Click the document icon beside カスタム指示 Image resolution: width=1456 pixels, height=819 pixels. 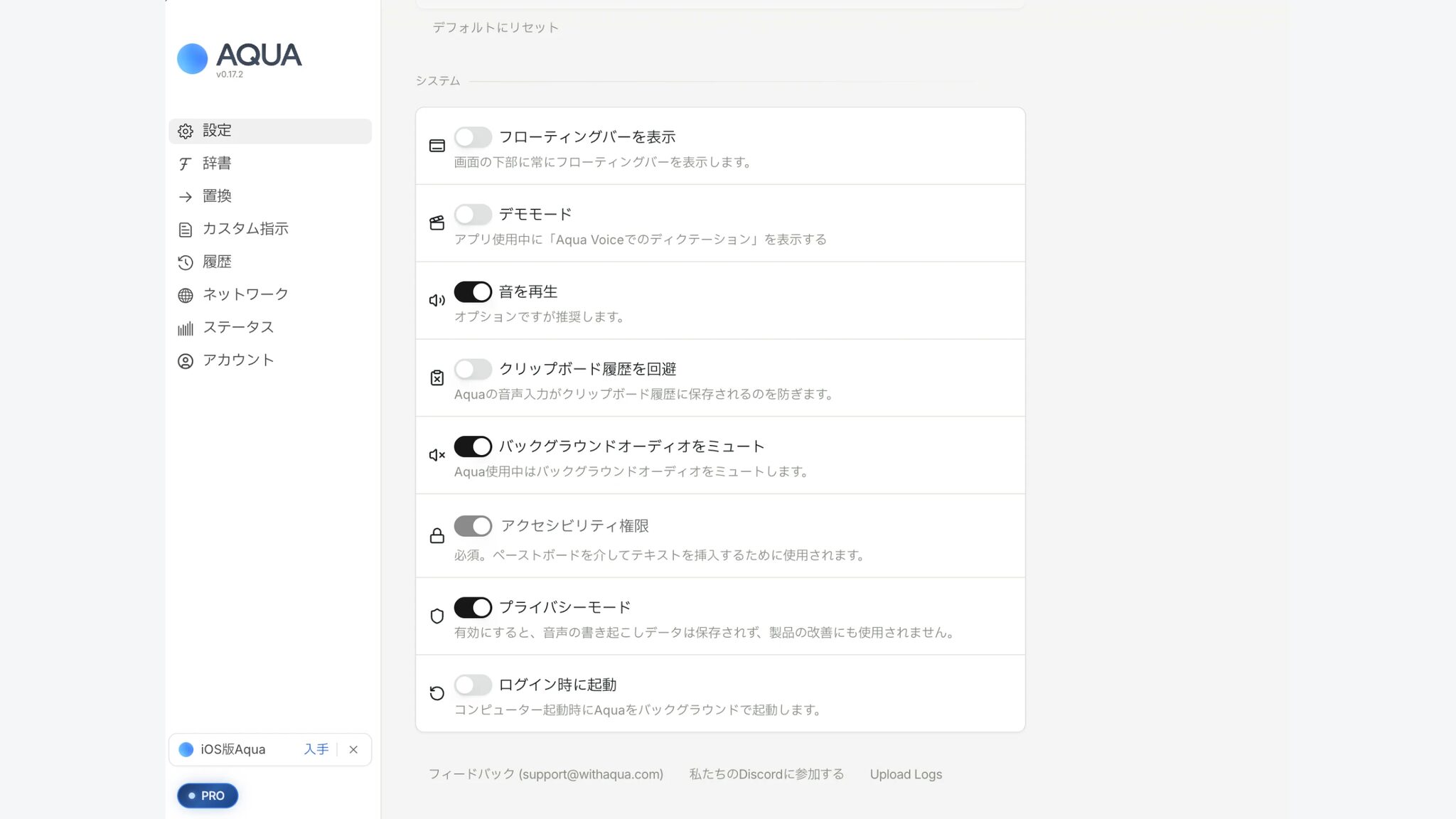click(x=186, y=230)
